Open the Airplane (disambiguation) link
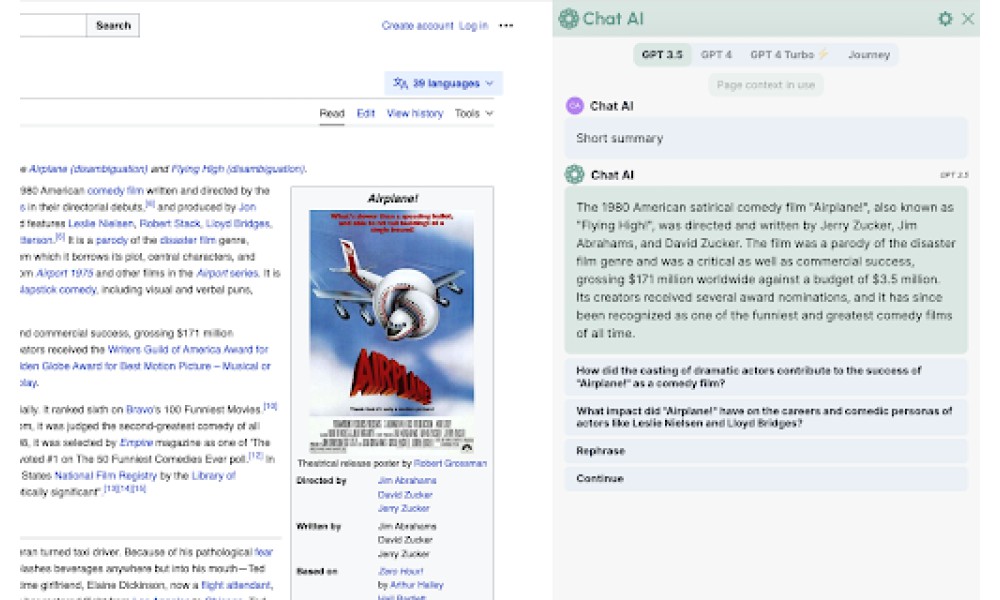 pos(88,169)
